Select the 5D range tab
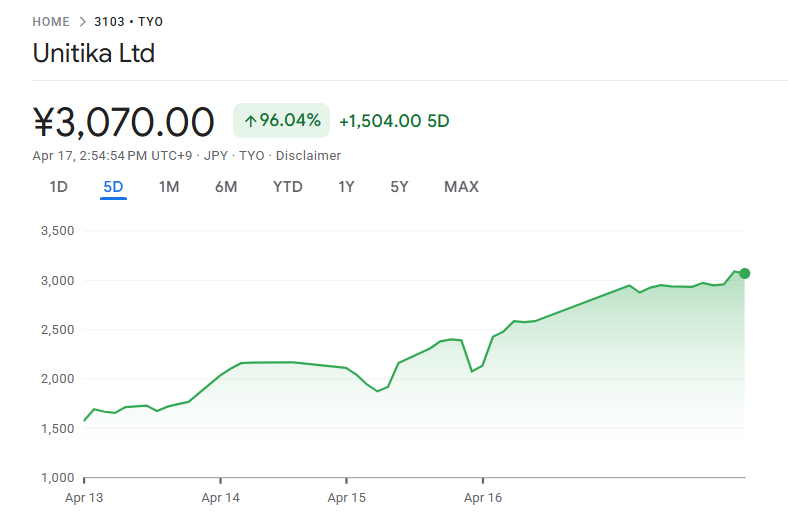 [x=113, y=186]
